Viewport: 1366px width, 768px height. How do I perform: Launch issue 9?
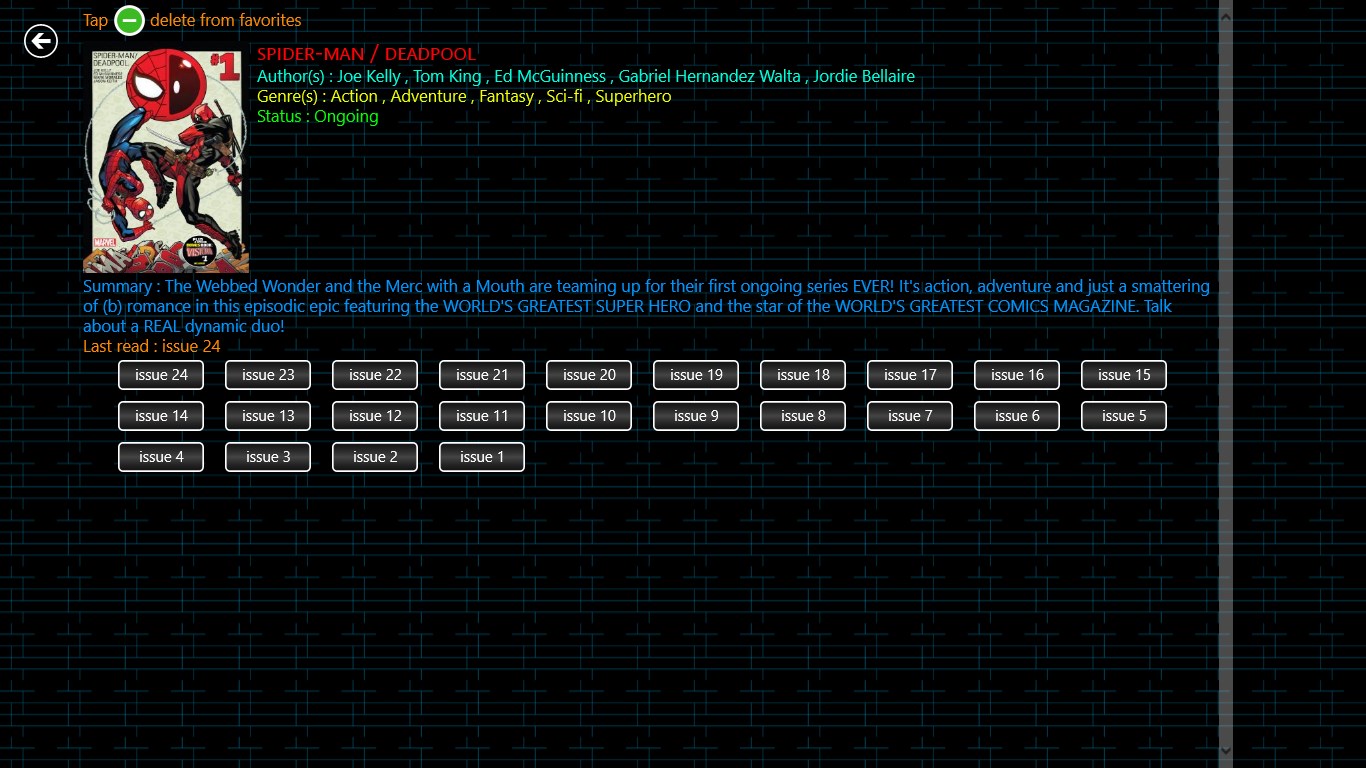(x=696, y=416)
